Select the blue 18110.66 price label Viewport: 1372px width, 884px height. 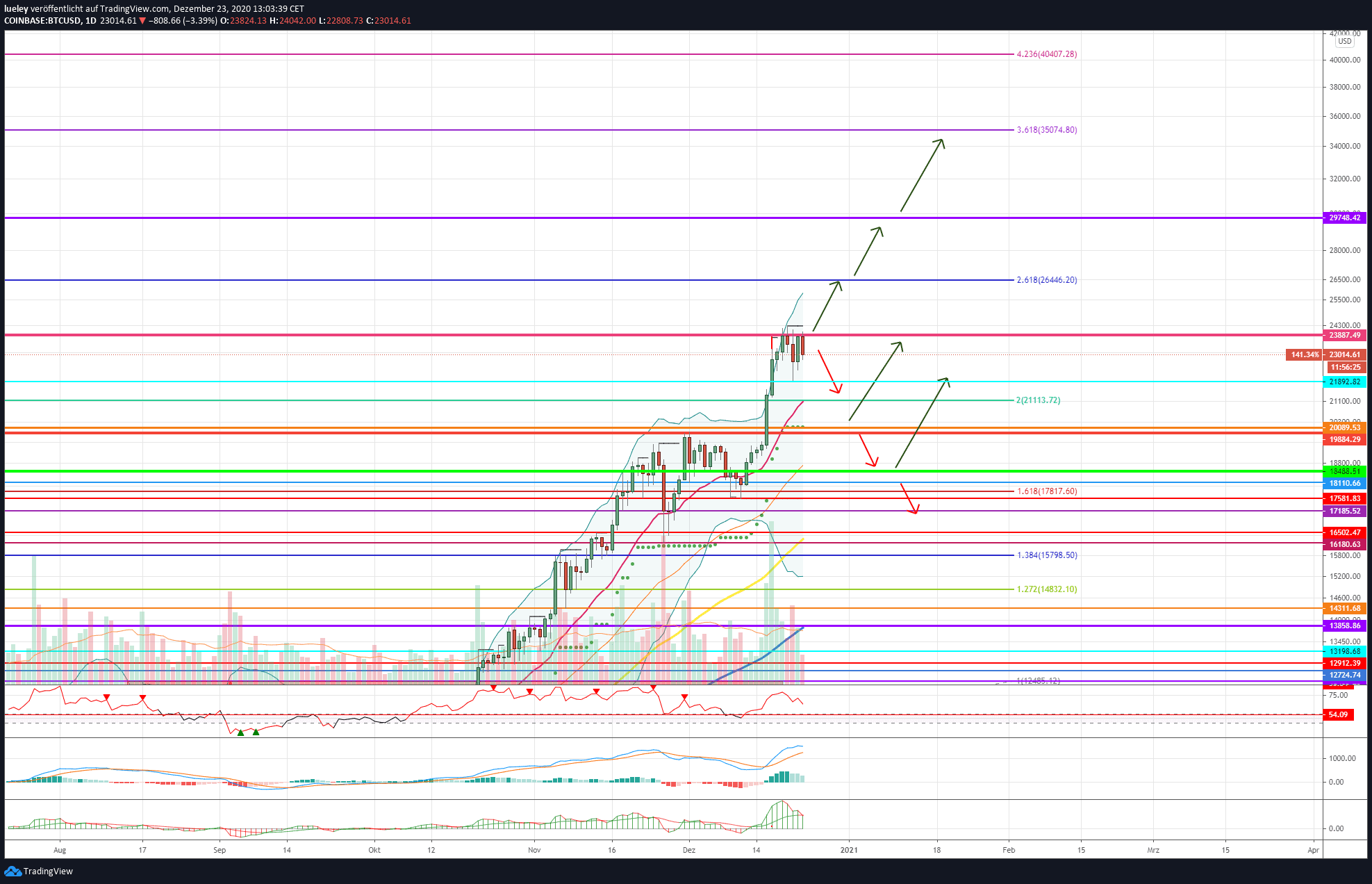[x=1345, y=483]
